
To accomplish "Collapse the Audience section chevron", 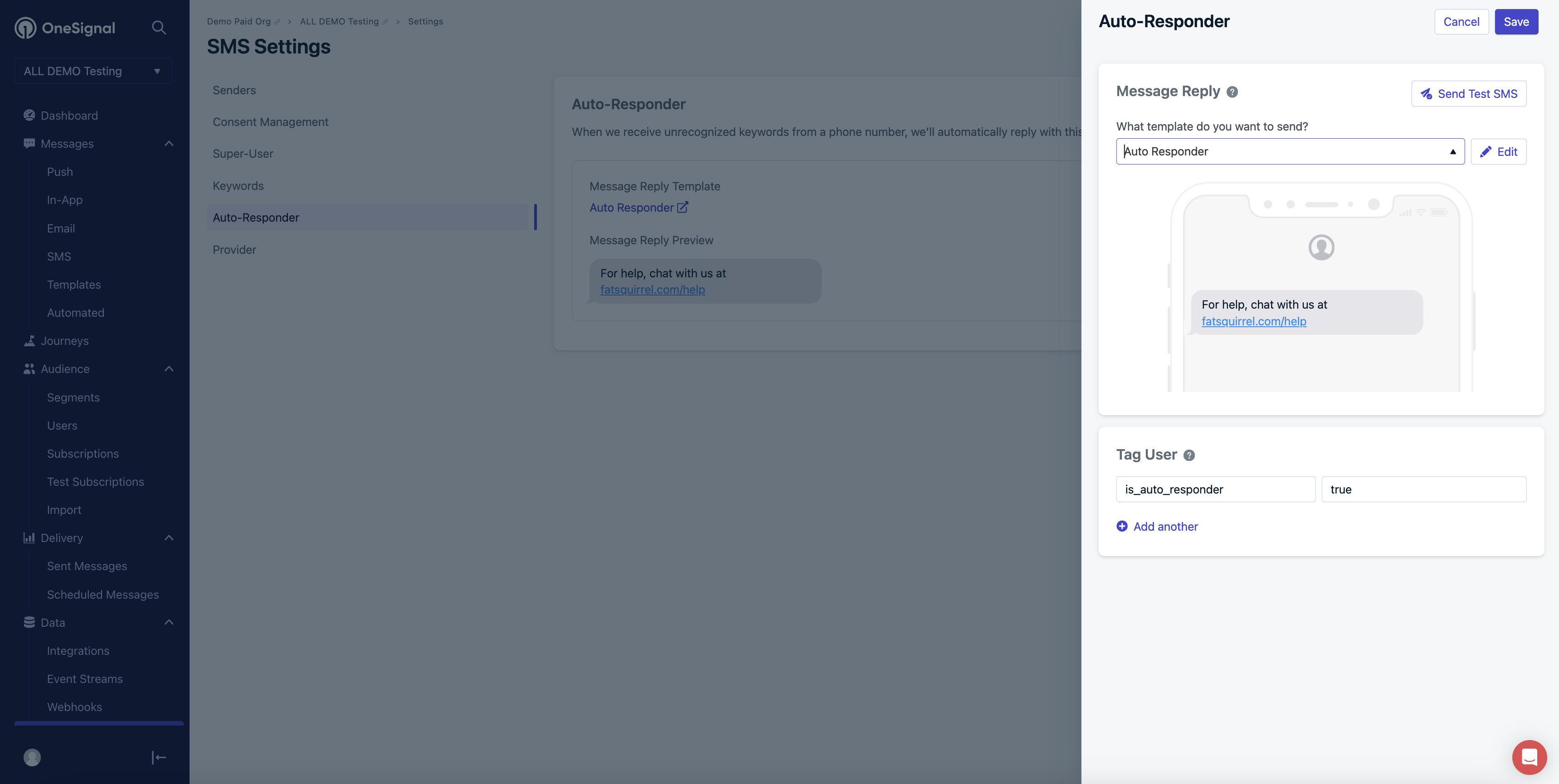I will coord(169,368).
